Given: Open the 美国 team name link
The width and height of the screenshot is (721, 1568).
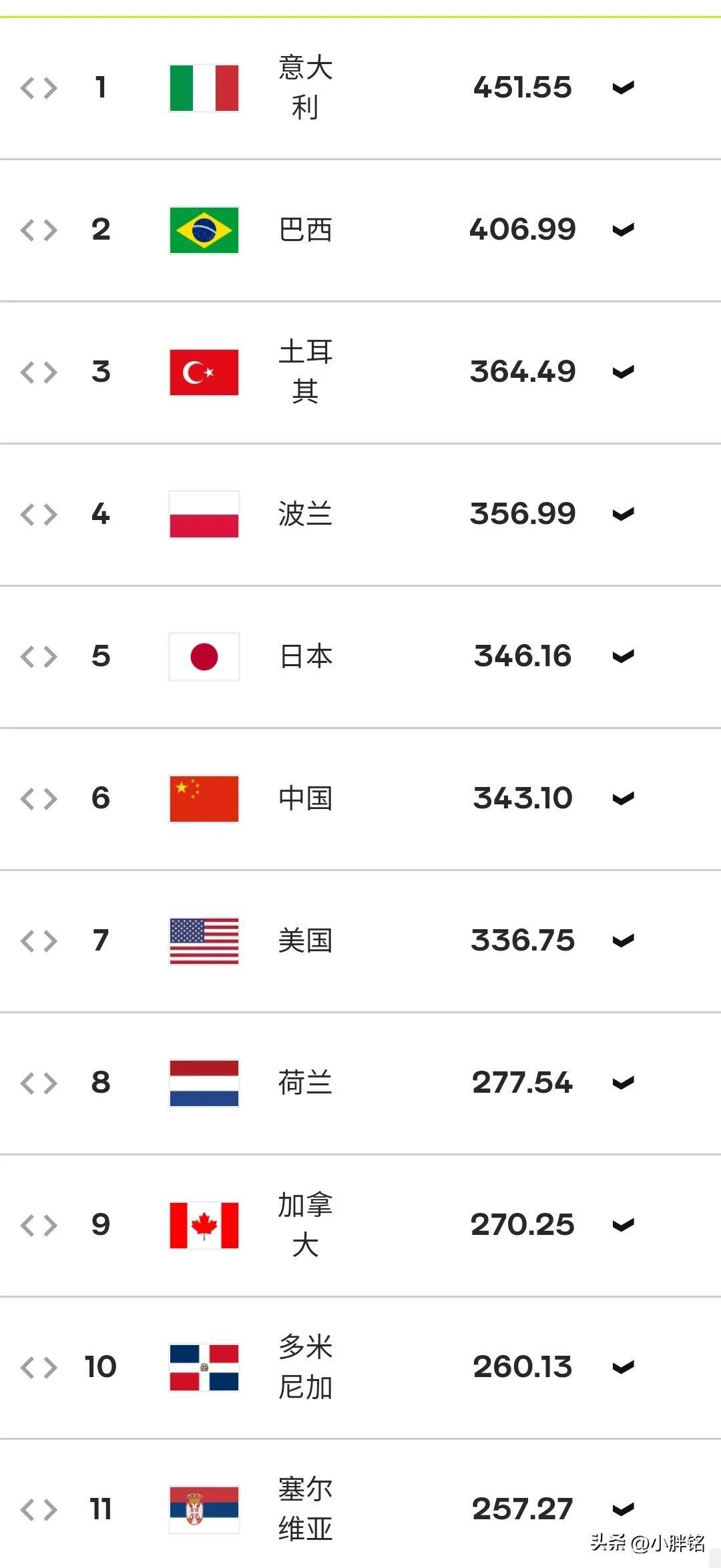Looking at the screenshot, I should point(305,941).
